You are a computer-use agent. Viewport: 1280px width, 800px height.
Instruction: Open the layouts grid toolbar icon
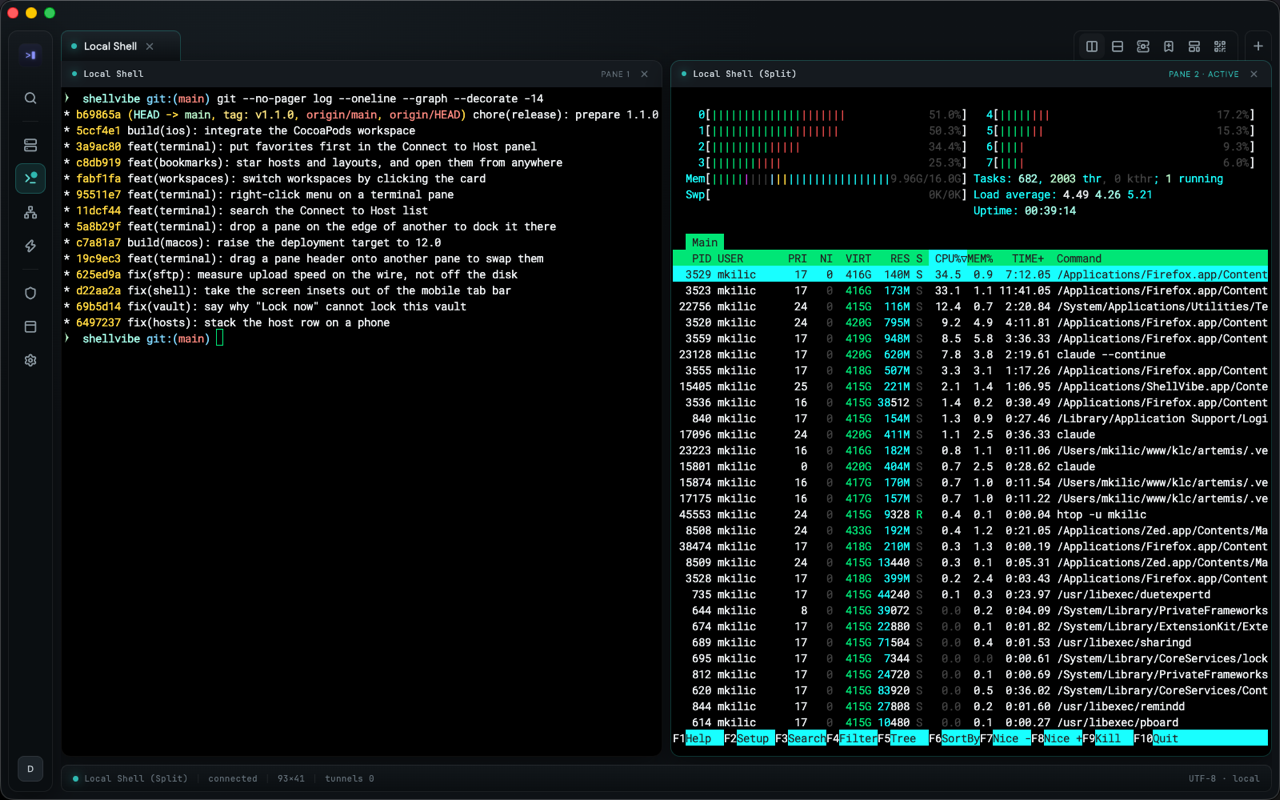point(1194,46)
